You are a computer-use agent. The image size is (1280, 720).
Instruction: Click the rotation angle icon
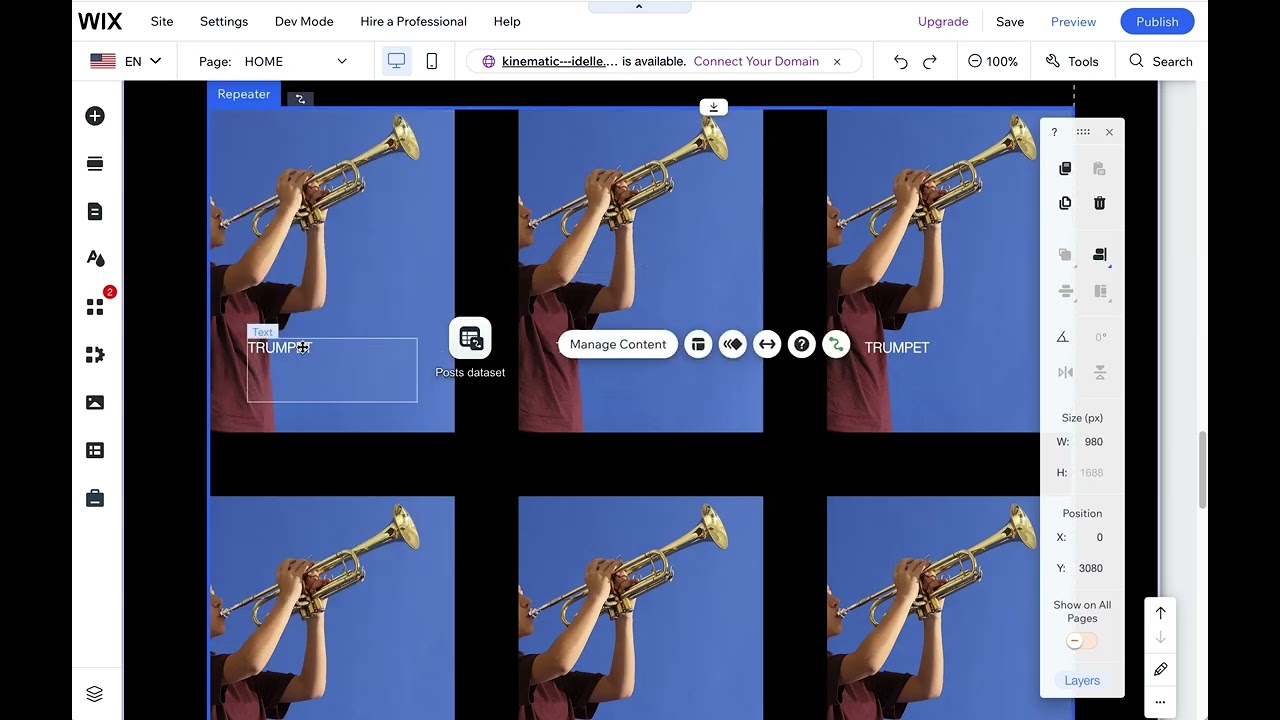point(1063,337)
